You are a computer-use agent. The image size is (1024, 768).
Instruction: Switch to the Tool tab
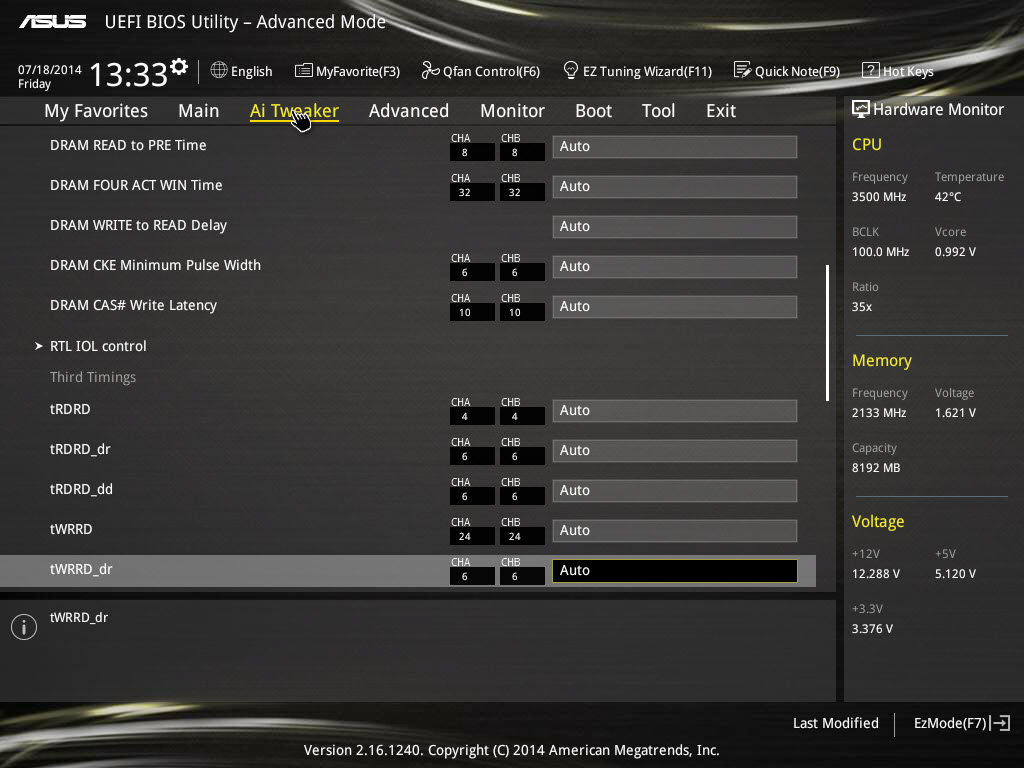(658, 111)
